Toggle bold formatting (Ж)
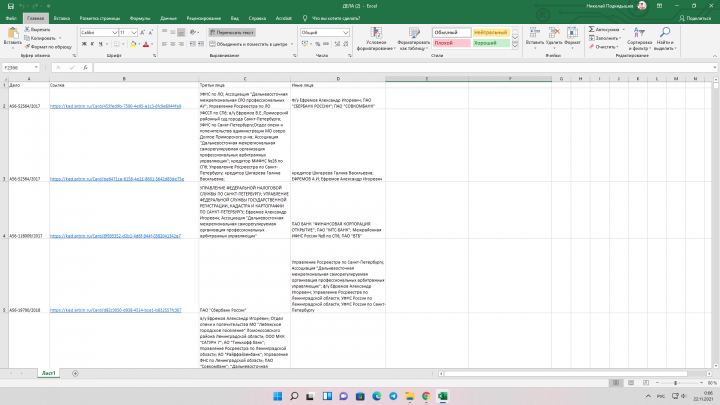Screen dimensions: 720x405 (x=84, y=44)
